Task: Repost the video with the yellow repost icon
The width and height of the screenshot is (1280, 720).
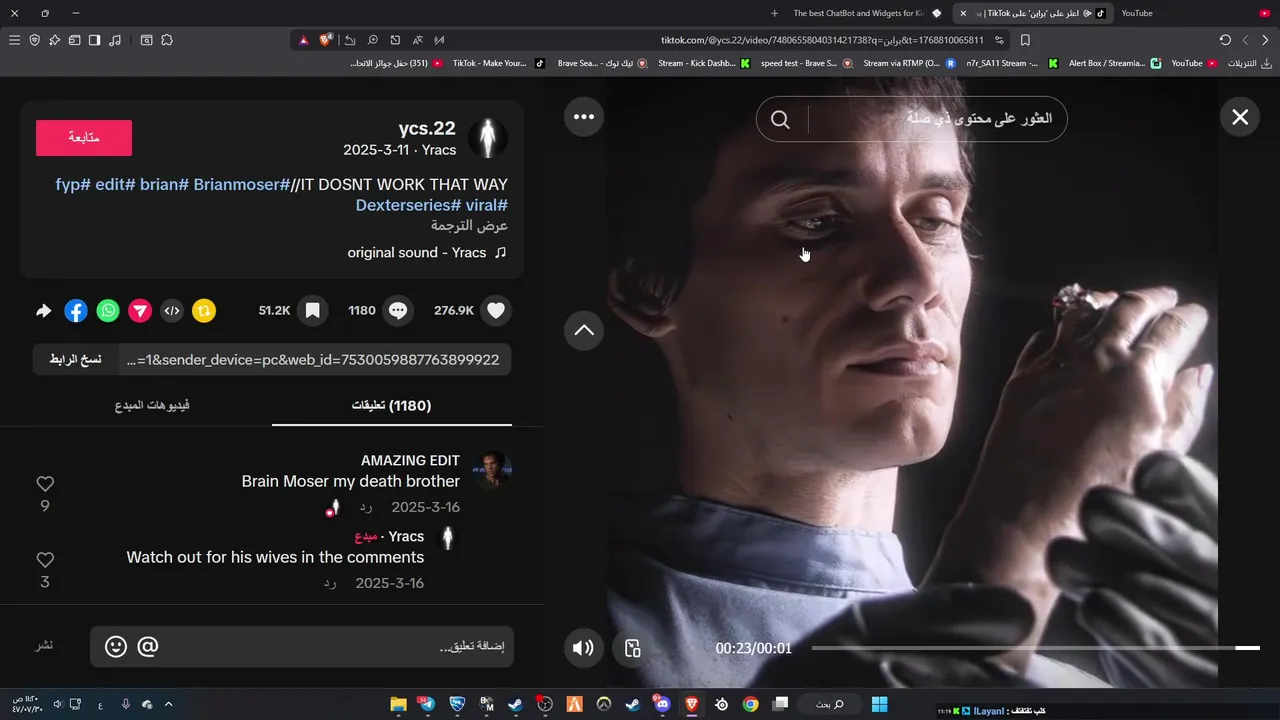Action: click(204, 311)
